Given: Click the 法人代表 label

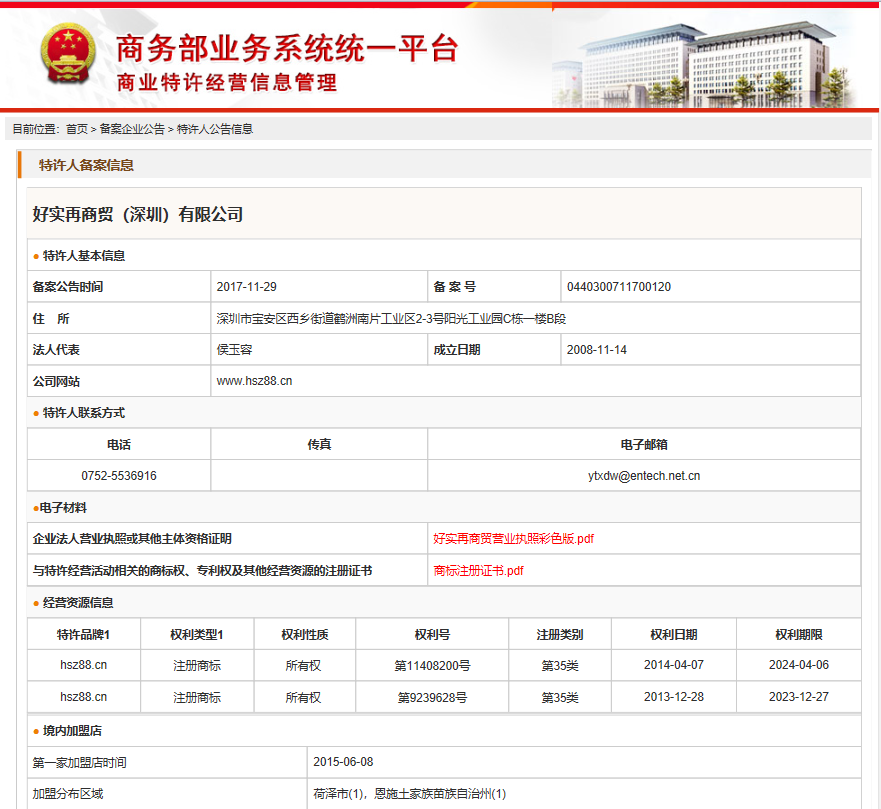Looking at the screenshot, I should click(56, 350).
